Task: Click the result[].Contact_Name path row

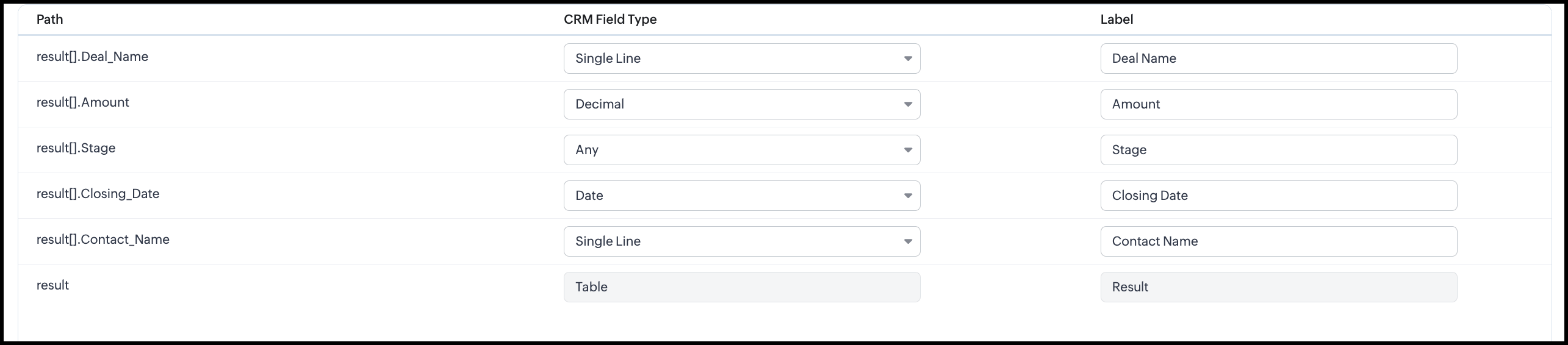Action: tap(102, 240)
